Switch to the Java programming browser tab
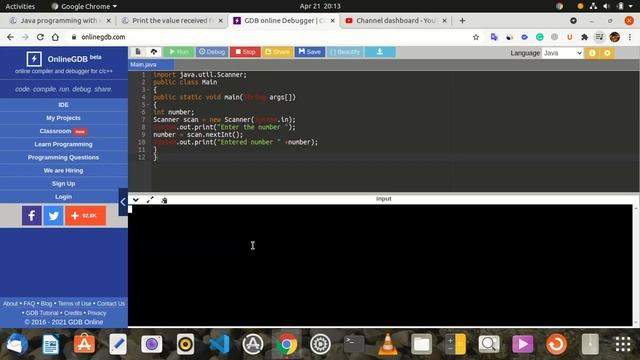640x360 pixels. (59, 20)
